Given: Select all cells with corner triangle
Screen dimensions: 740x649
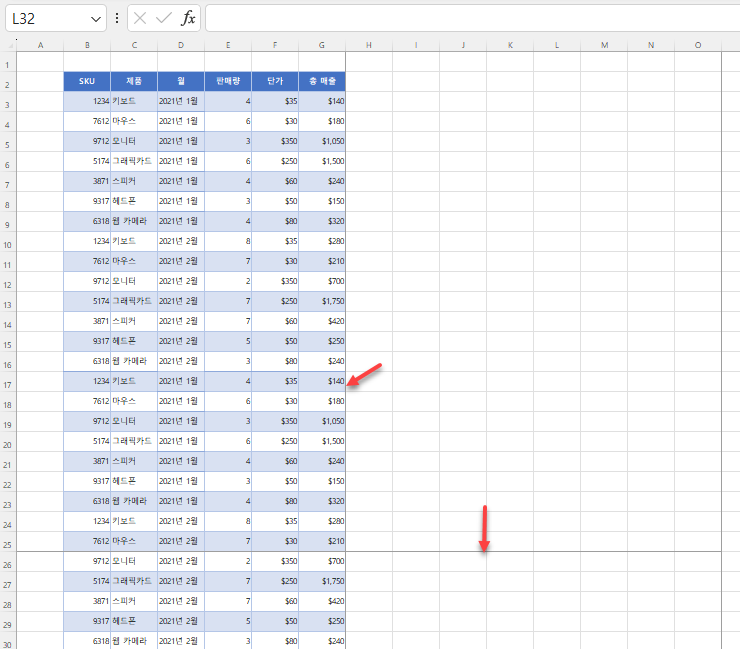Looking at the screenshot, I should 9,45.
